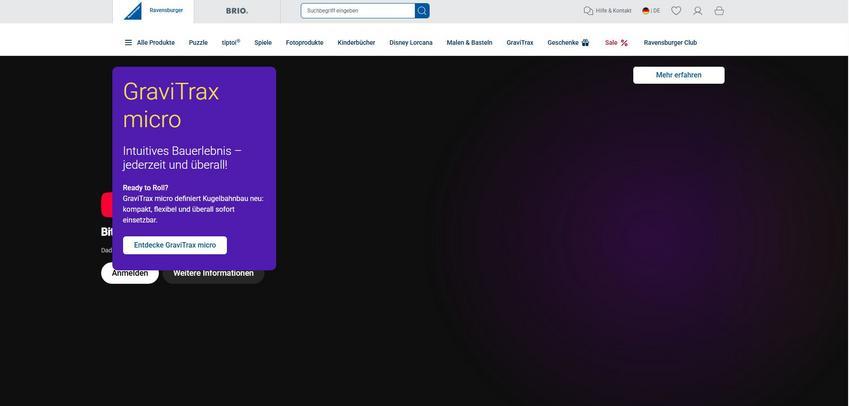Screen dimensions: 849x406
Task: Open the shopping basket icon
Action: click(x=719, y=11)
